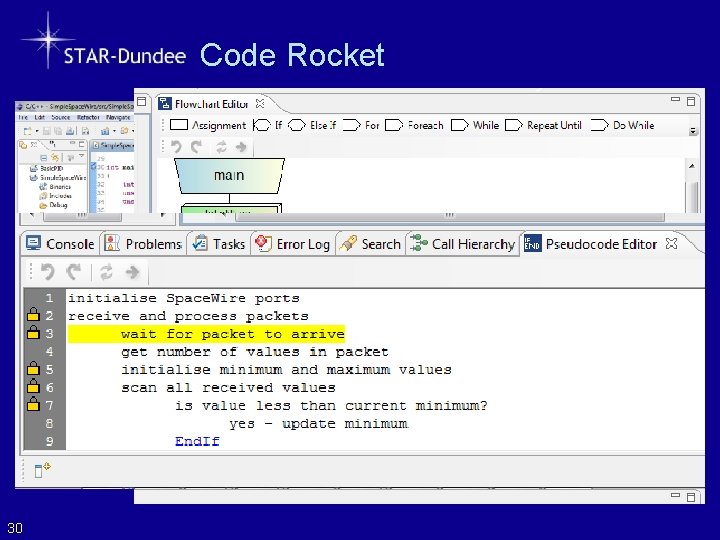Open flowchart palette overflow dropdown arrow
The height and width of the screenshot is (540, 720).
693,131
